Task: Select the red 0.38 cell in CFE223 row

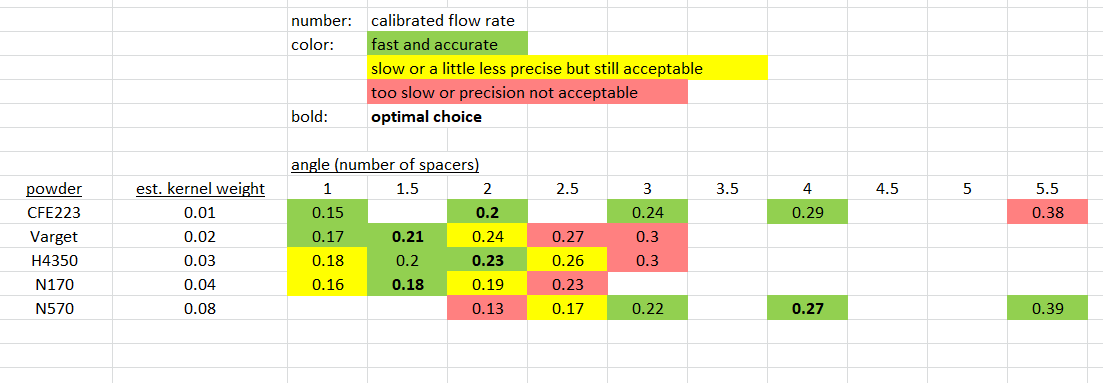Action: click(1047, 213)
